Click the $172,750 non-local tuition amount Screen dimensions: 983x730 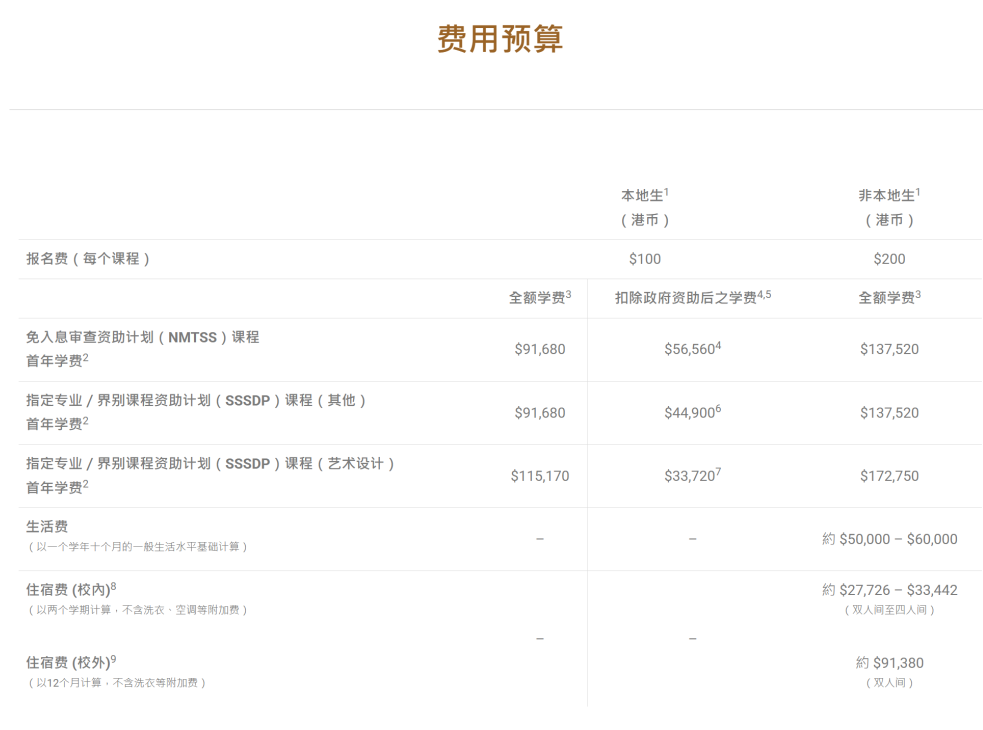click(889, 476)
